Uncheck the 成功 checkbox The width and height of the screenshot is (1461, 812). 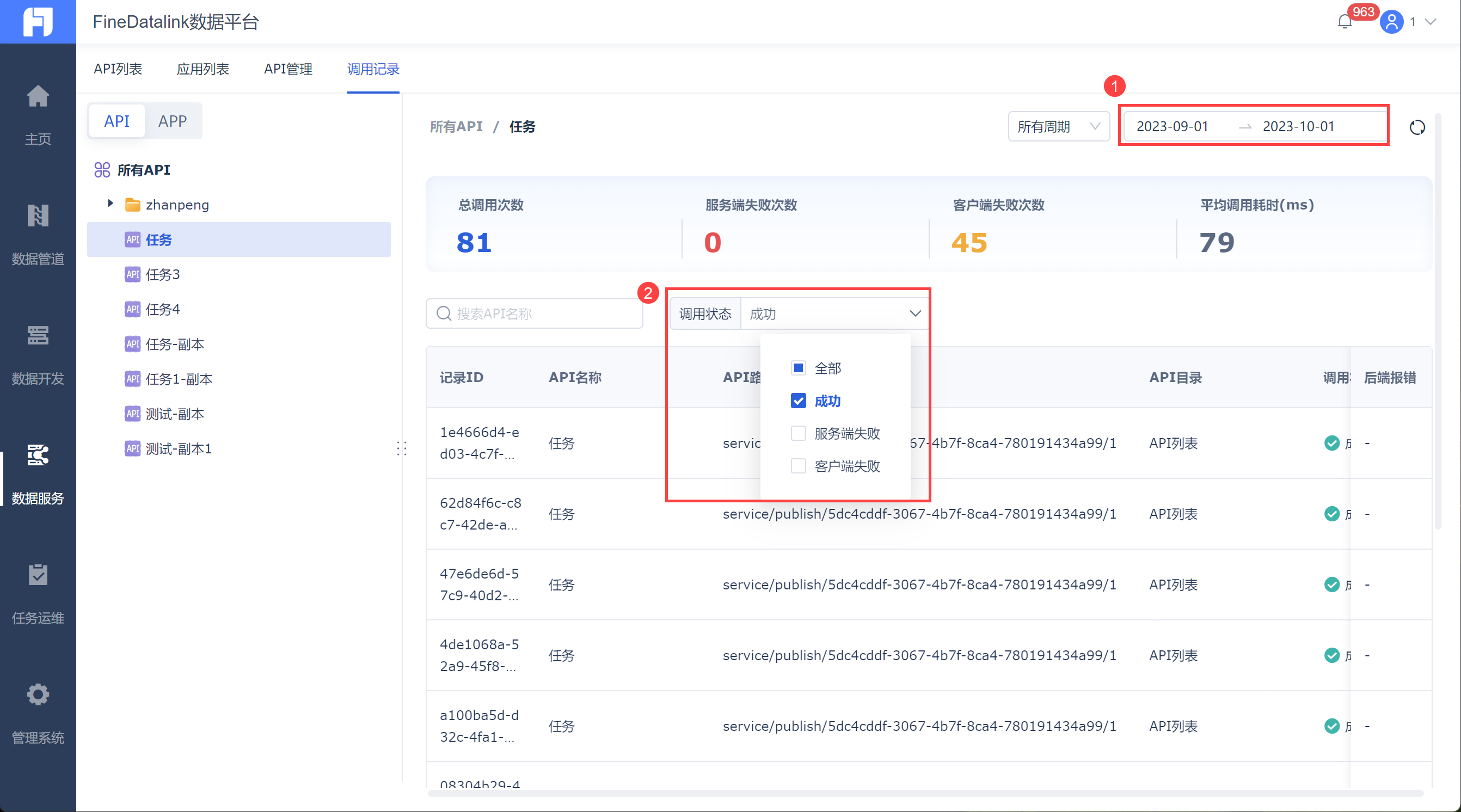click(x=798, y=401)
